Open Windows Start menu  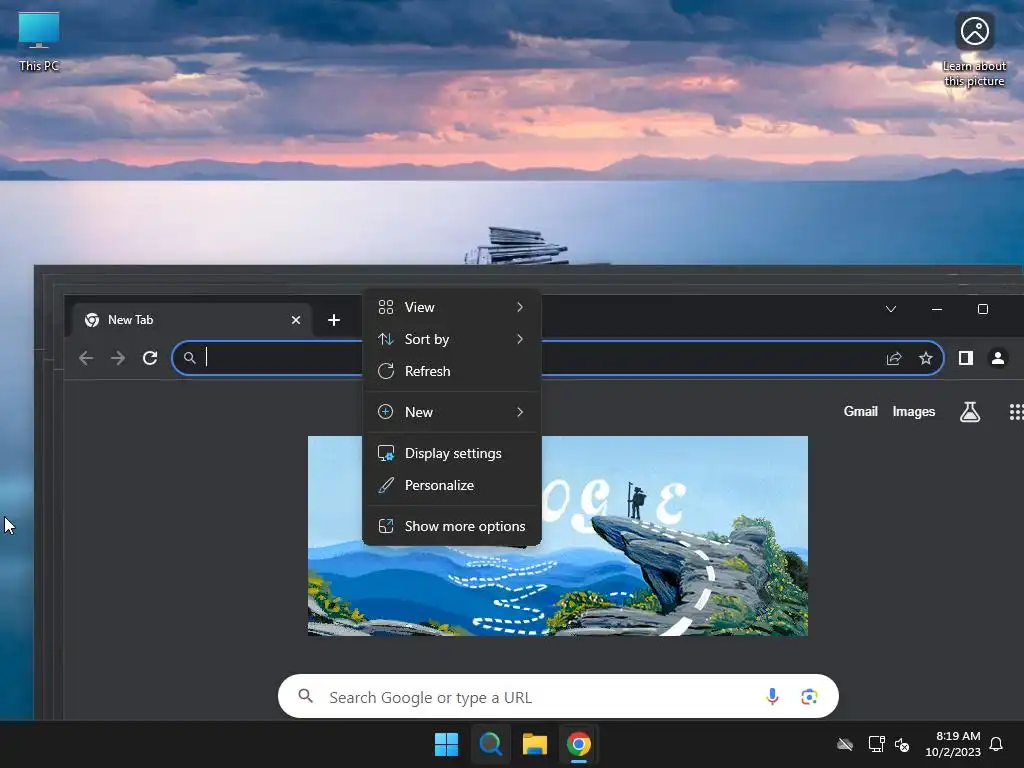[x=447, y=744]
